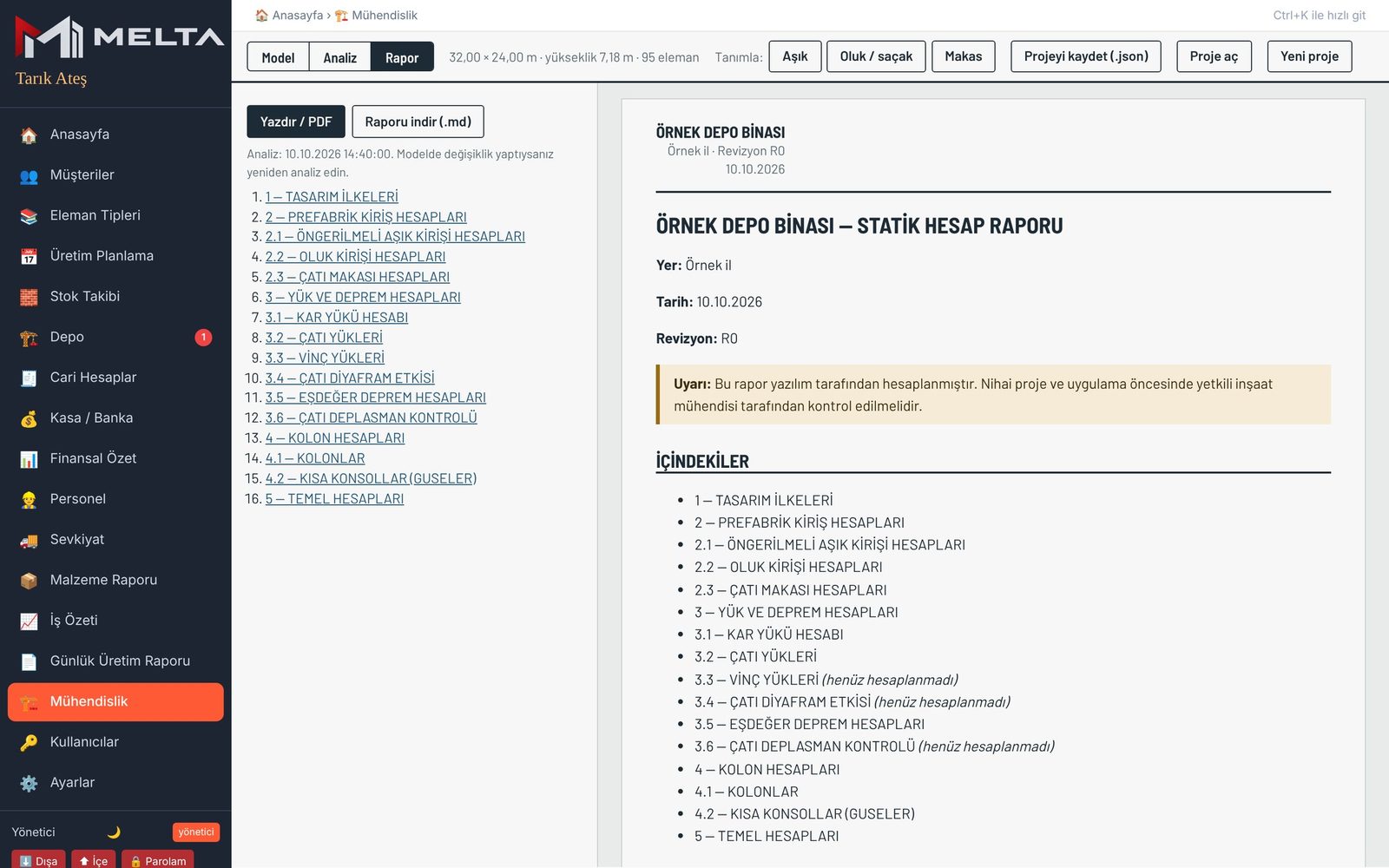Click the Depo crane icon
Image resolution: width=1389 pixels, height=868 pixels.
(x=29, y=338)
